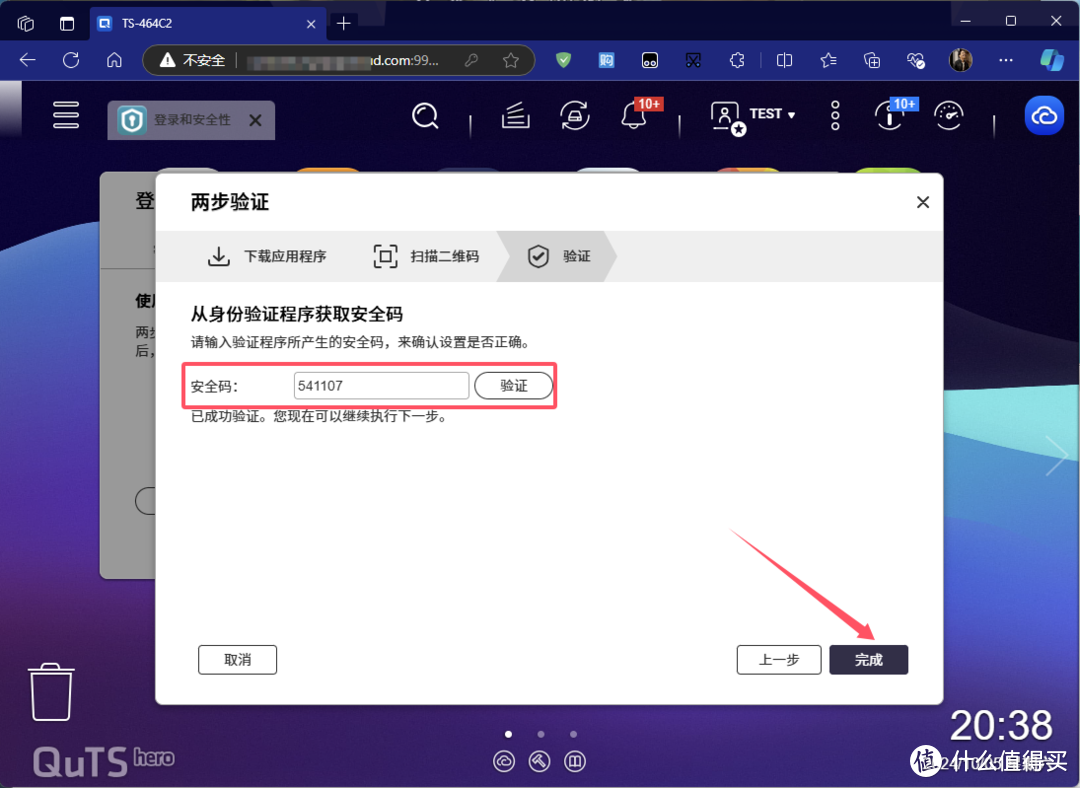Screen dimensions: 1080x788
Task: Open the resource monitor alert icon
Action: tap(889, 118)
